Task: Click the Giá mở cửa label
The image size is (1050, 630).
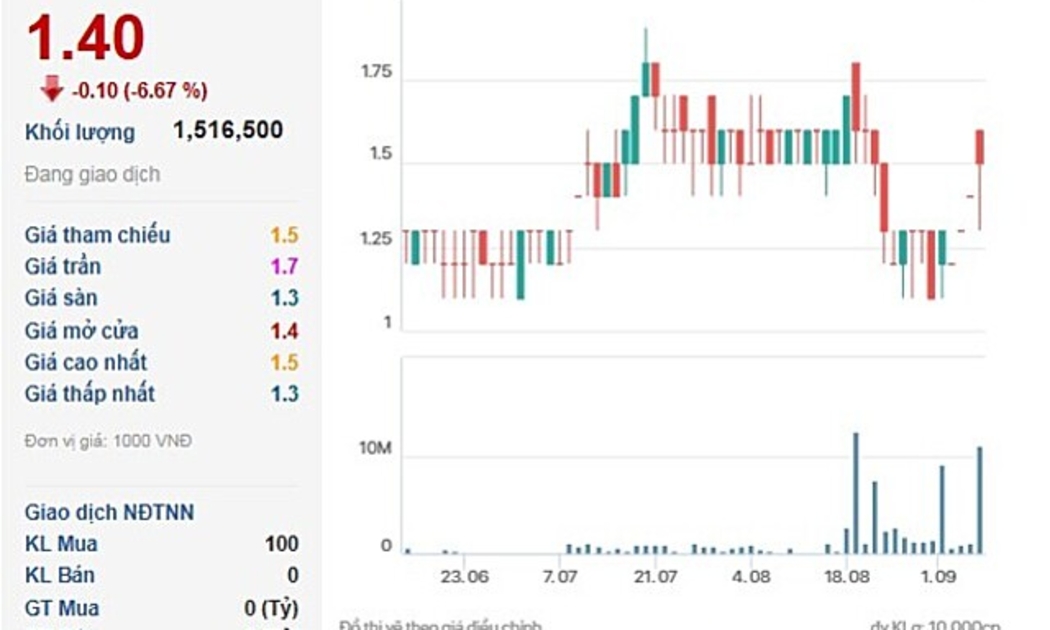Action: pos(82,330)
